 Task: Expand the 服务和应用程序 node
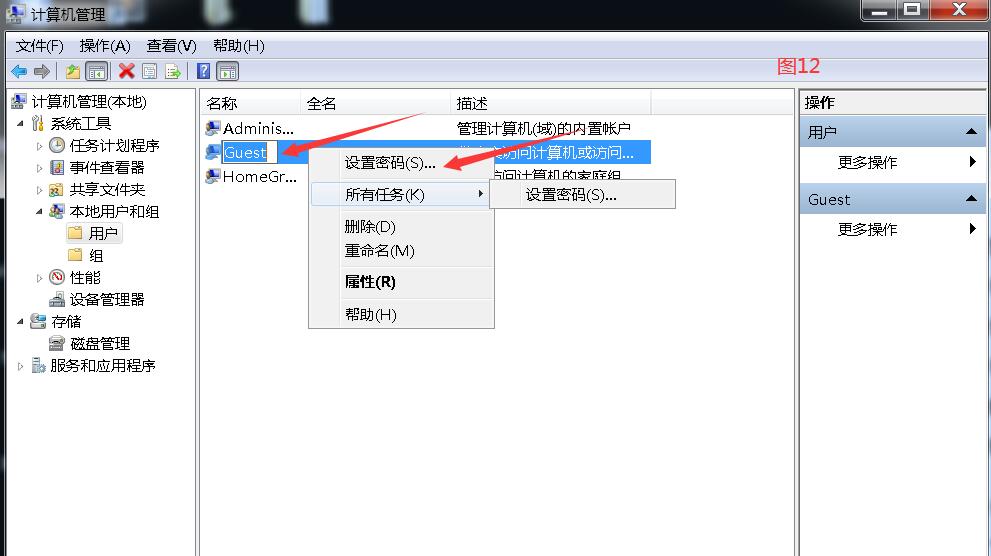[20, 366]
